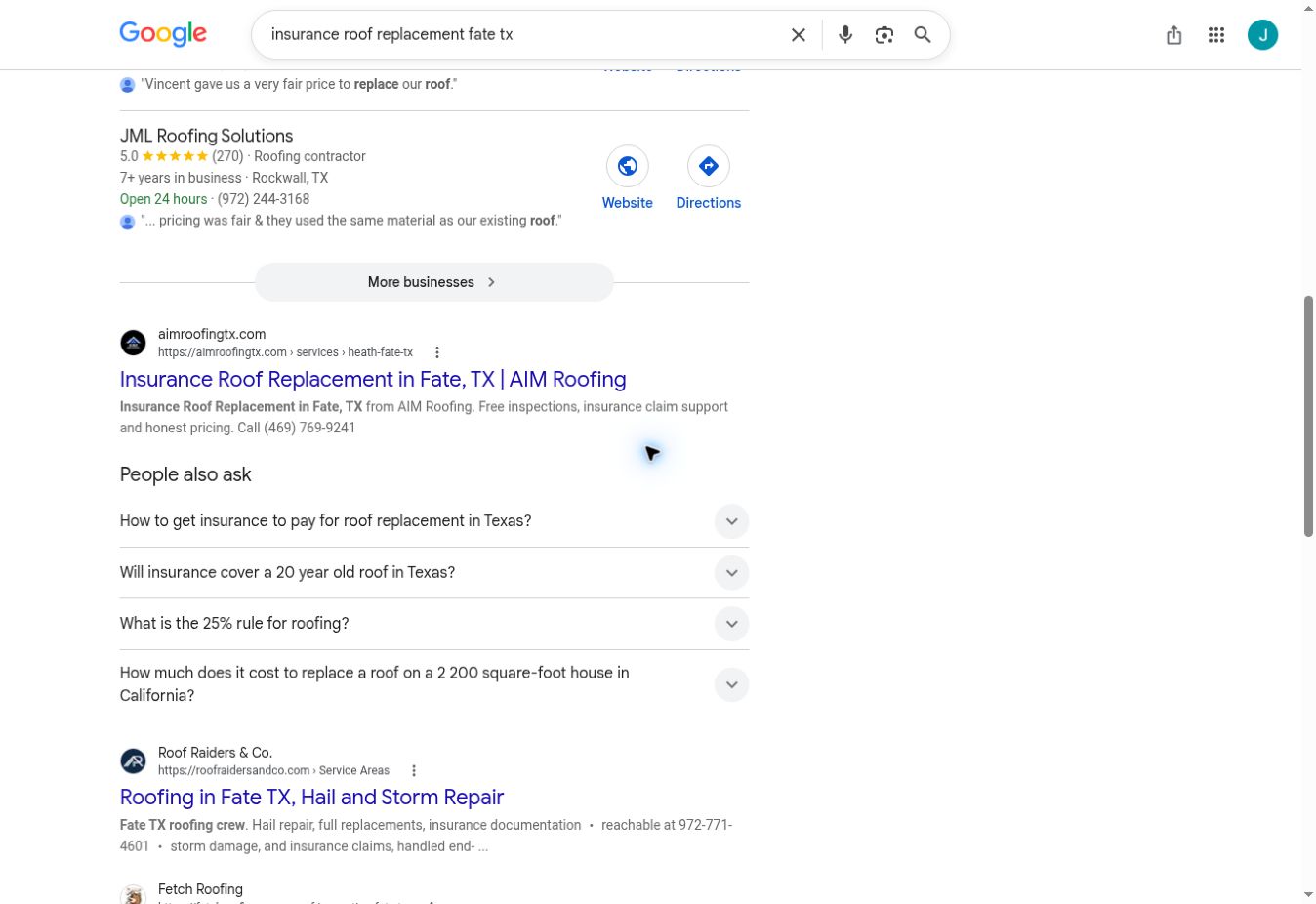1316x904 pixels.
Task: Click the Roof Raiders & Co. favicon
Action: (x=134, y=760)
